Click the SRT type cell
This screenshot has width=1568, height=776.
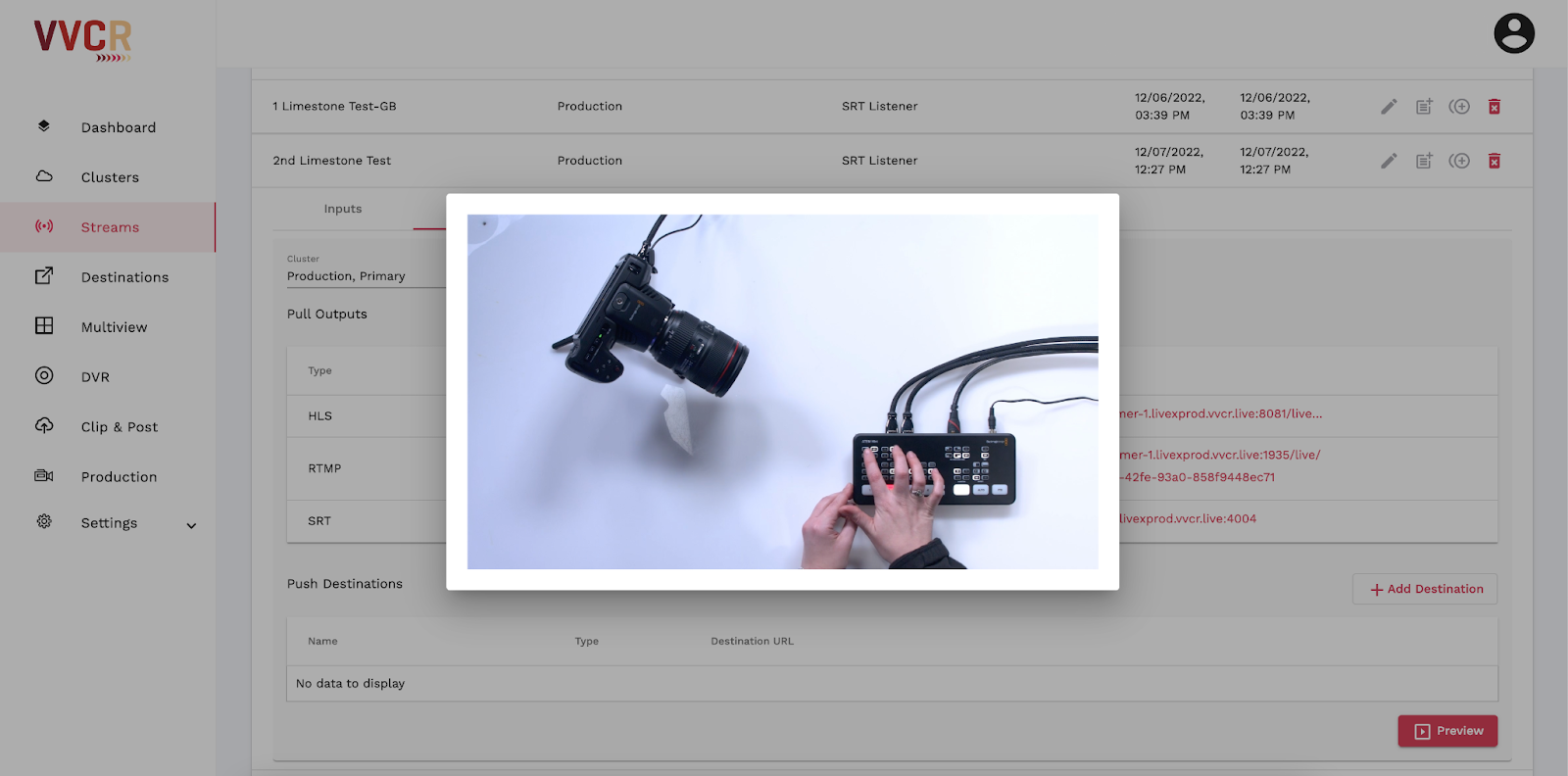coord(319,521)
